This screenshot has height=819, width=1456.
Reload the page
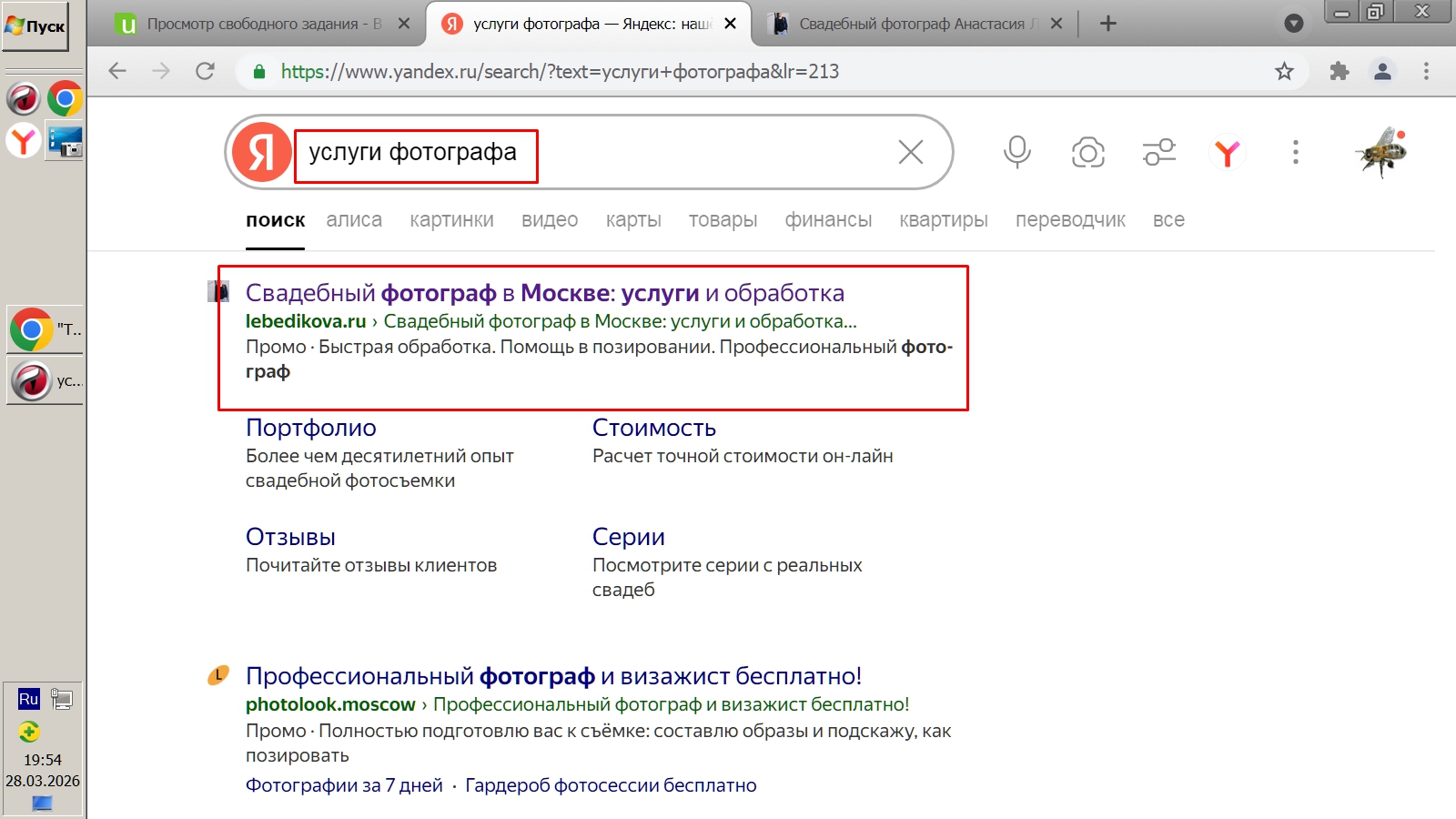coord(205,71)
